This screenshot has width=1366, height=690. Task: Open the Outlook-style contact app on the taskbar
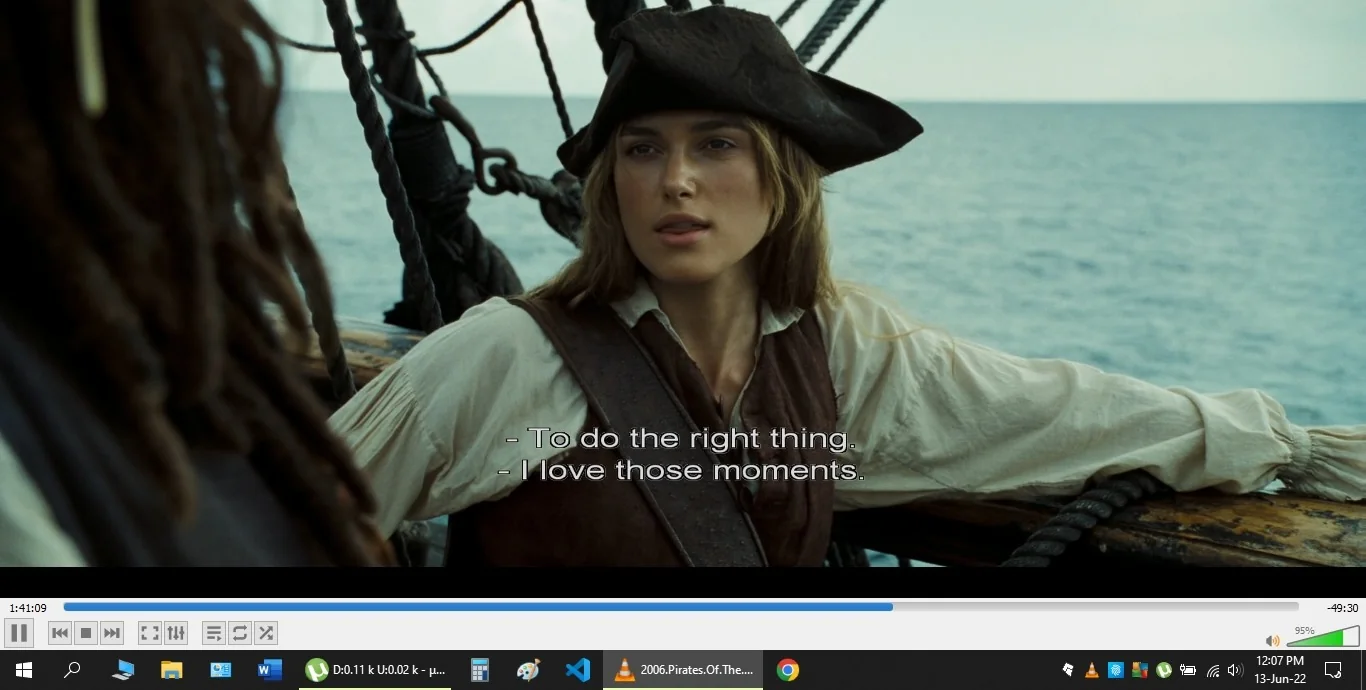221,670
